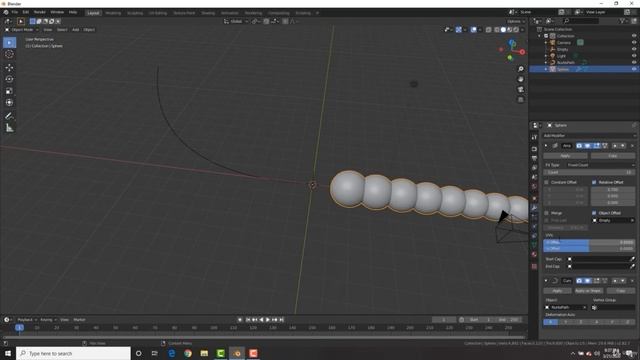Open the File menu
The image size is (640, 360).
point(14,12)
